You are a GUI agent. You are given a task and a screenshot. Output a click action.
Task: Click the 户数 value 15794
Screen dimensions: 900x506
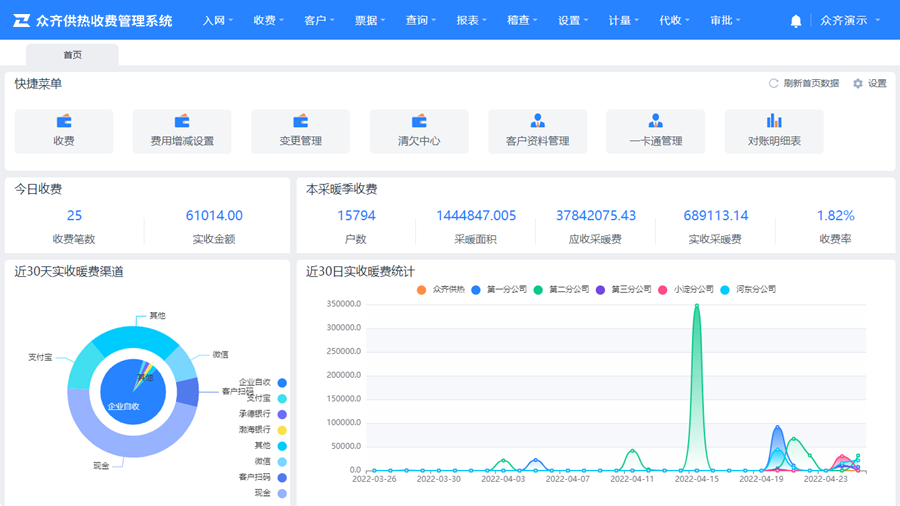(356, 216)
